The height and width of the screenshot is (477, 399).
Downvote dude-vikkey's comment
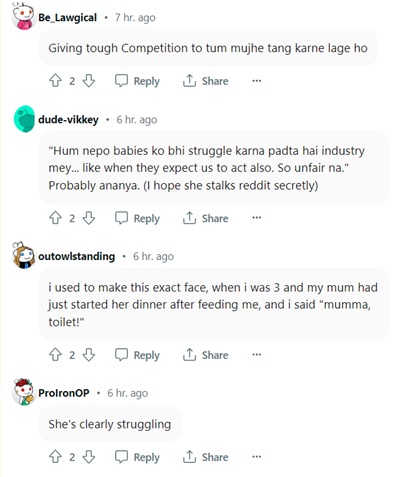point(89,218)
